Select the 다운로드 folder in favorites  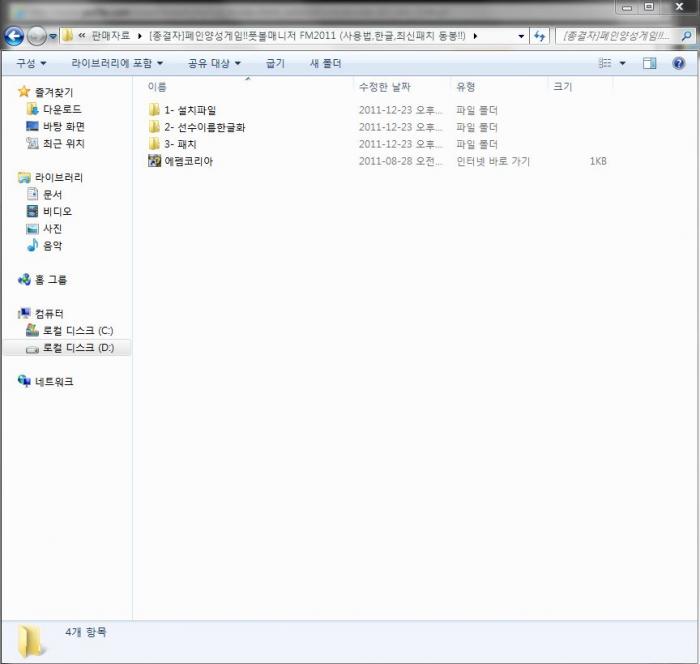(x=62, y=109)
